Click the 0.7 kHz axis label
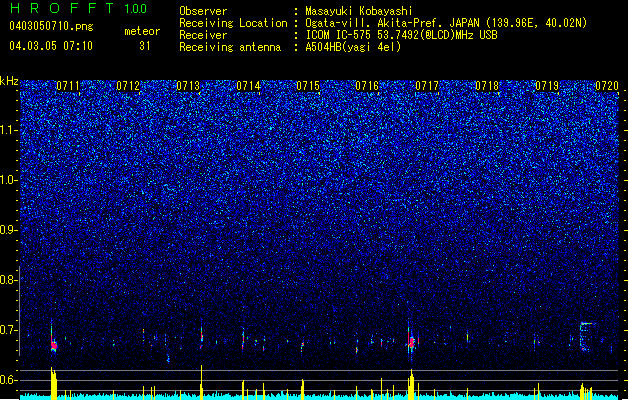629x400 pixels. pos(9,330)
